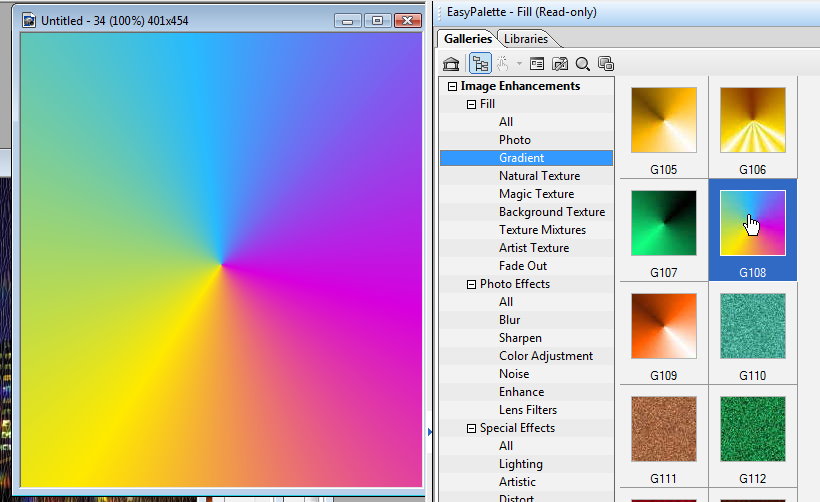Viewport: 820px width, 502px height.
Task: Click the grayed-out pointing hand apply icon
Action: pyautogui.click(x=503, y=64)
